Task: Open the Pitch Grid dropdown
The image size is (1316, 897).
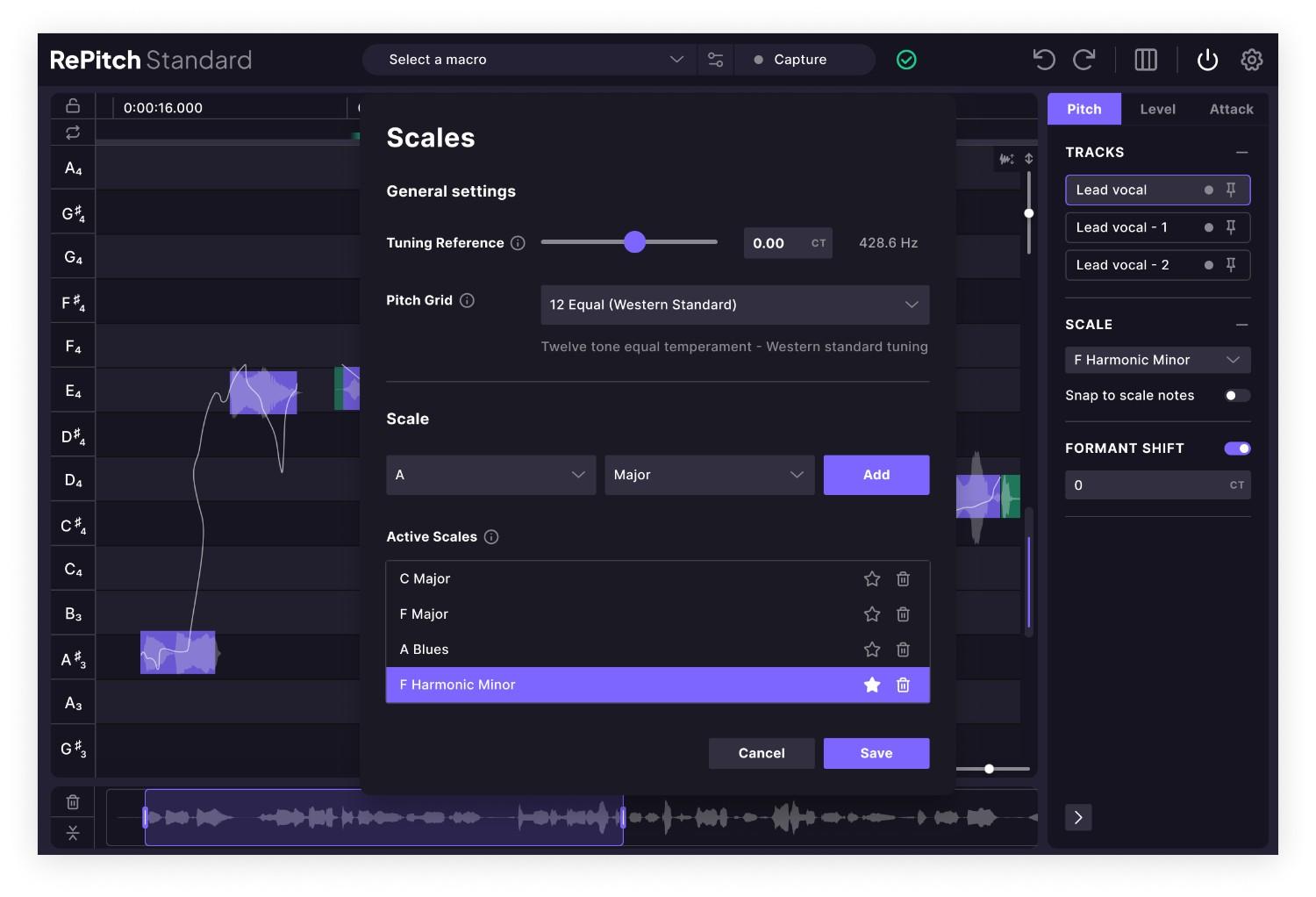Action: point(734,305)
